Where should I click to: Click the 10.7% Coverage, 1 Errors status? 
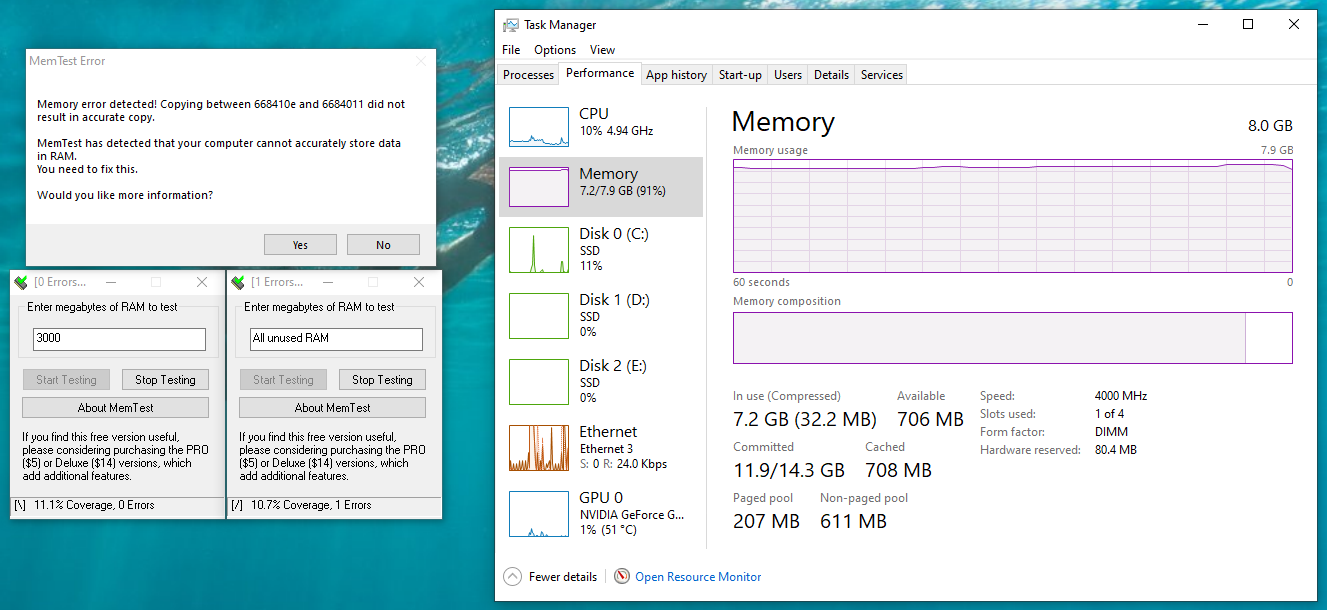click(311, 506)
